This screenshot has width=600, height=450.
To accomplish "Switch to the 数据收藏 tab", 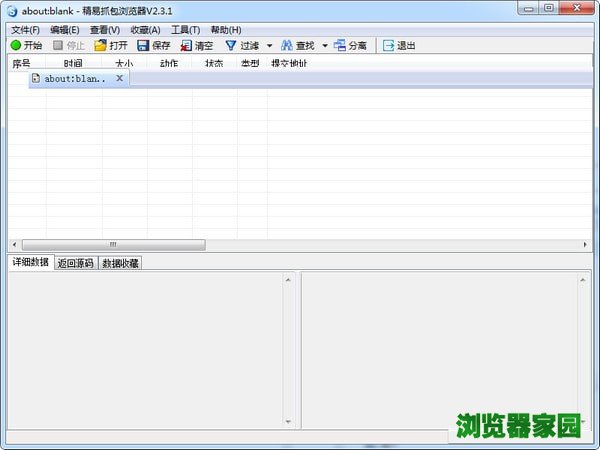I will pyautogui.click(x=121, y=263).
